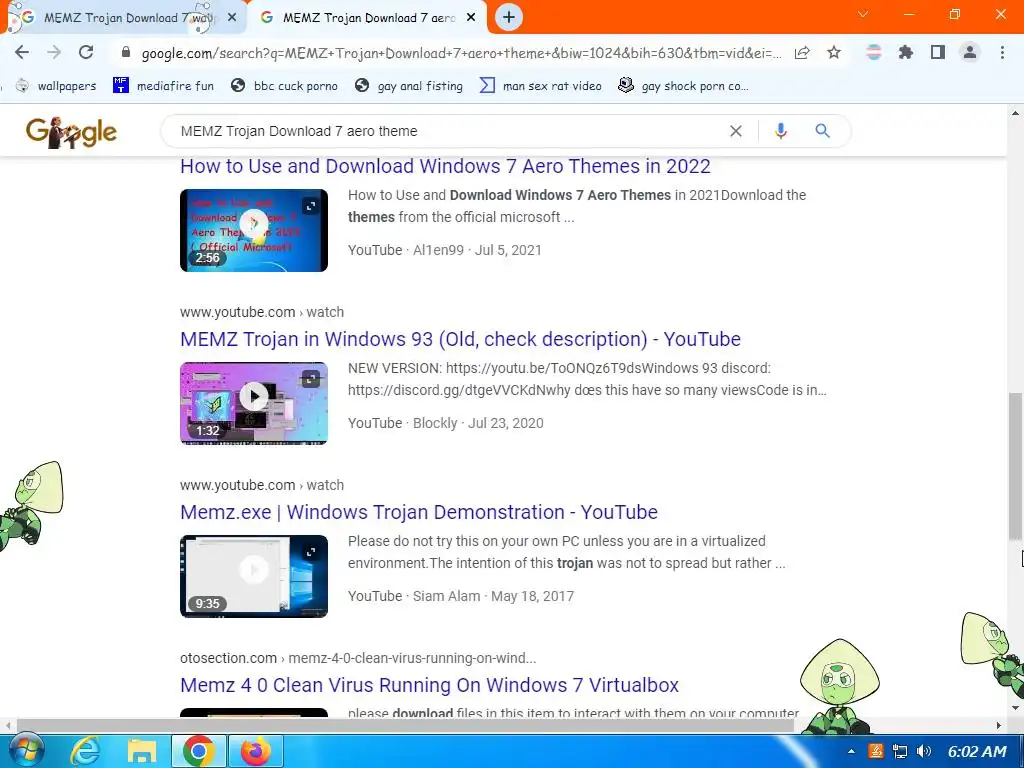Open Memz 4 0 Clean Virus result
This screenshot has width=1024, height=768.
pos(429,685)
